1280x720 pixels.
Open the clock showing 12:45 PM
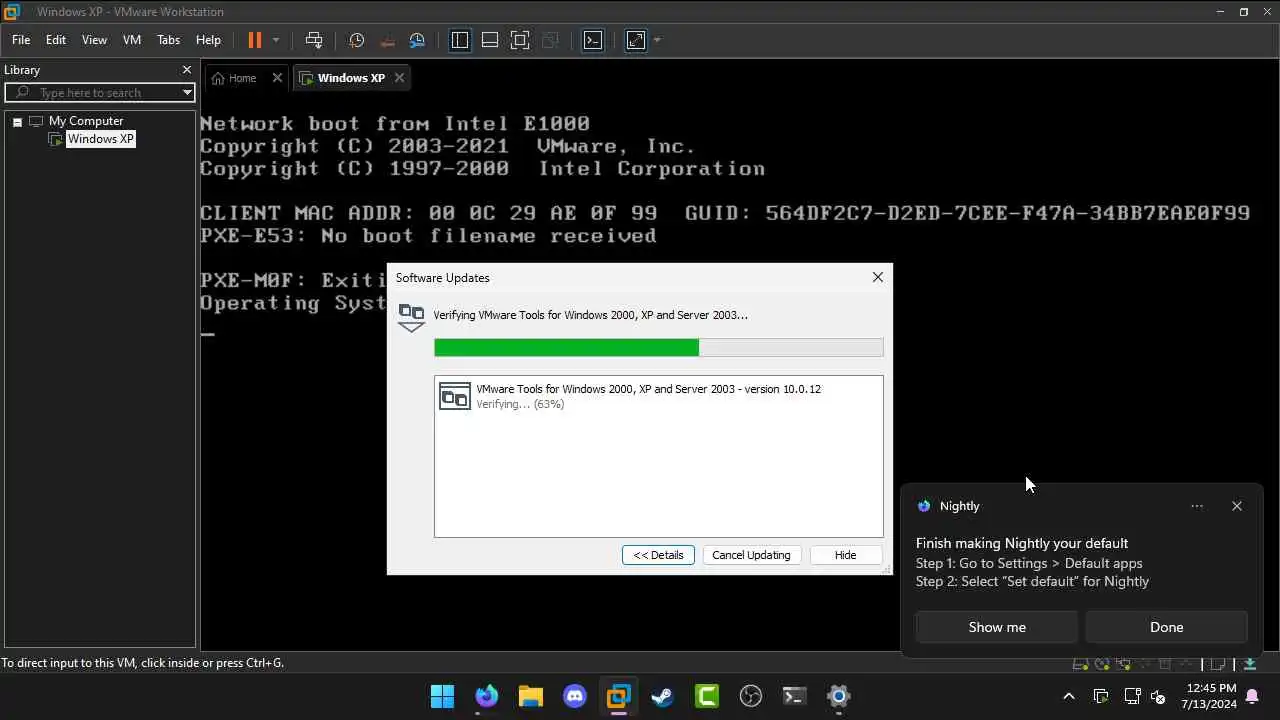tap(1211, 696)
